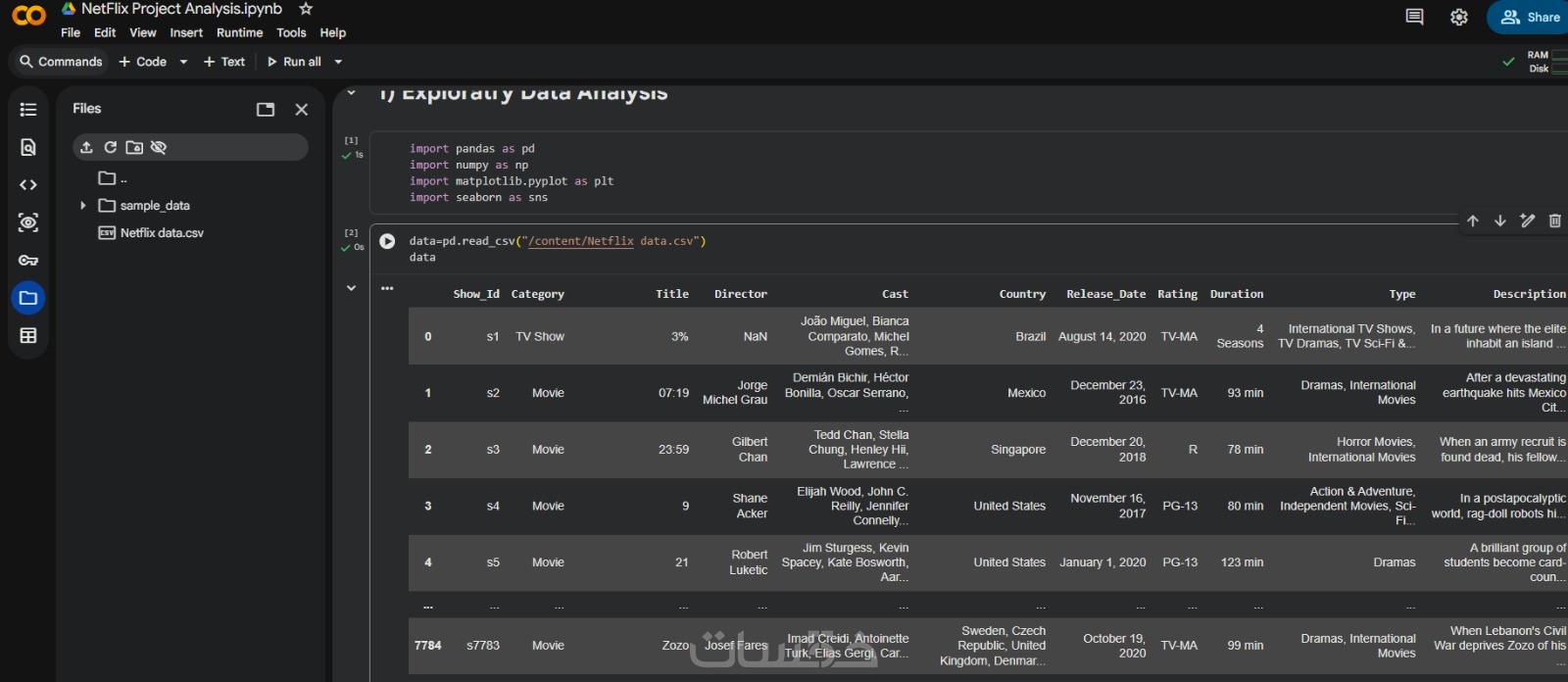Run the read_csv code cell
This screenshot has height=682, width=1568.
pos(387,241)
